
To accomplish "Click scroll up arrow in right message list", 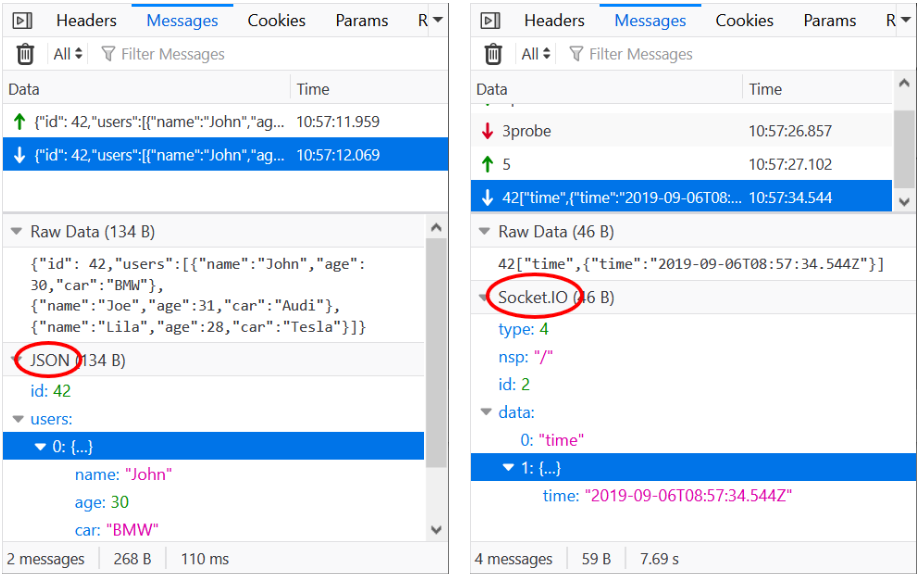I will pyautogui.click(x=904, y=84).
